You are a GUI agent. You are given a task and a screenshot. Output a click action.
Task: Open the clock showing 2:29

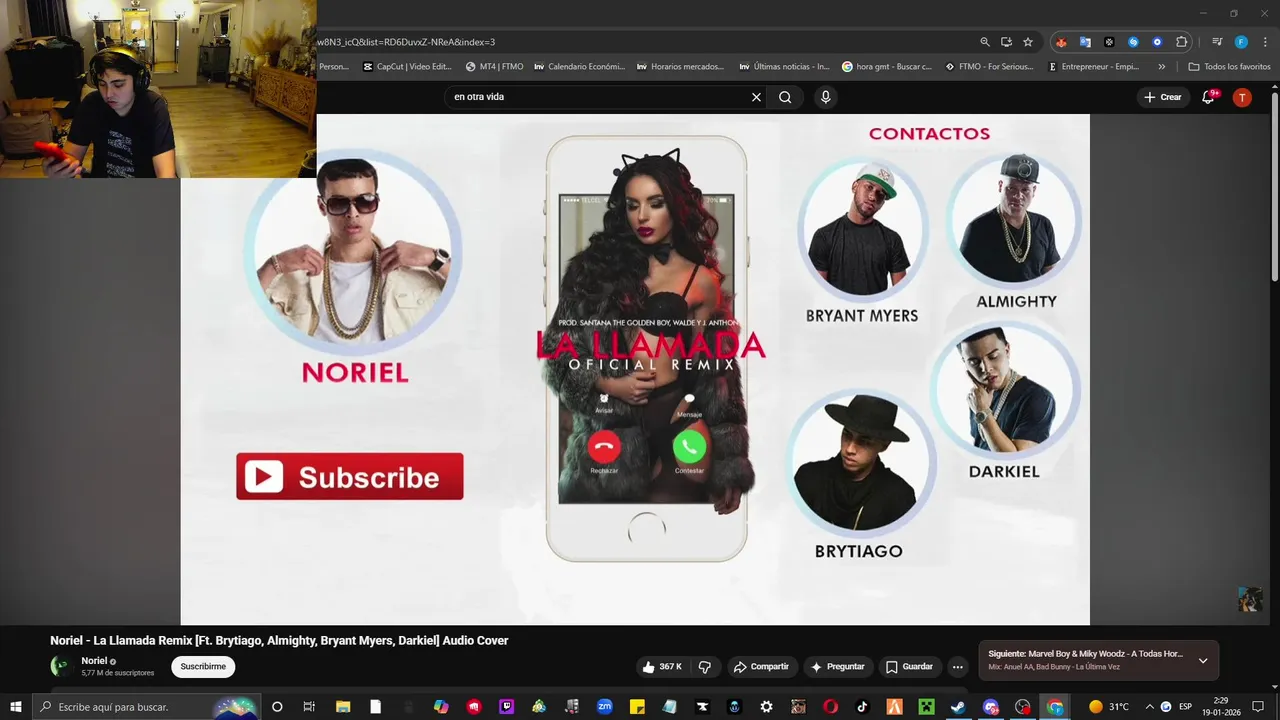click(x=1221, y=707)
